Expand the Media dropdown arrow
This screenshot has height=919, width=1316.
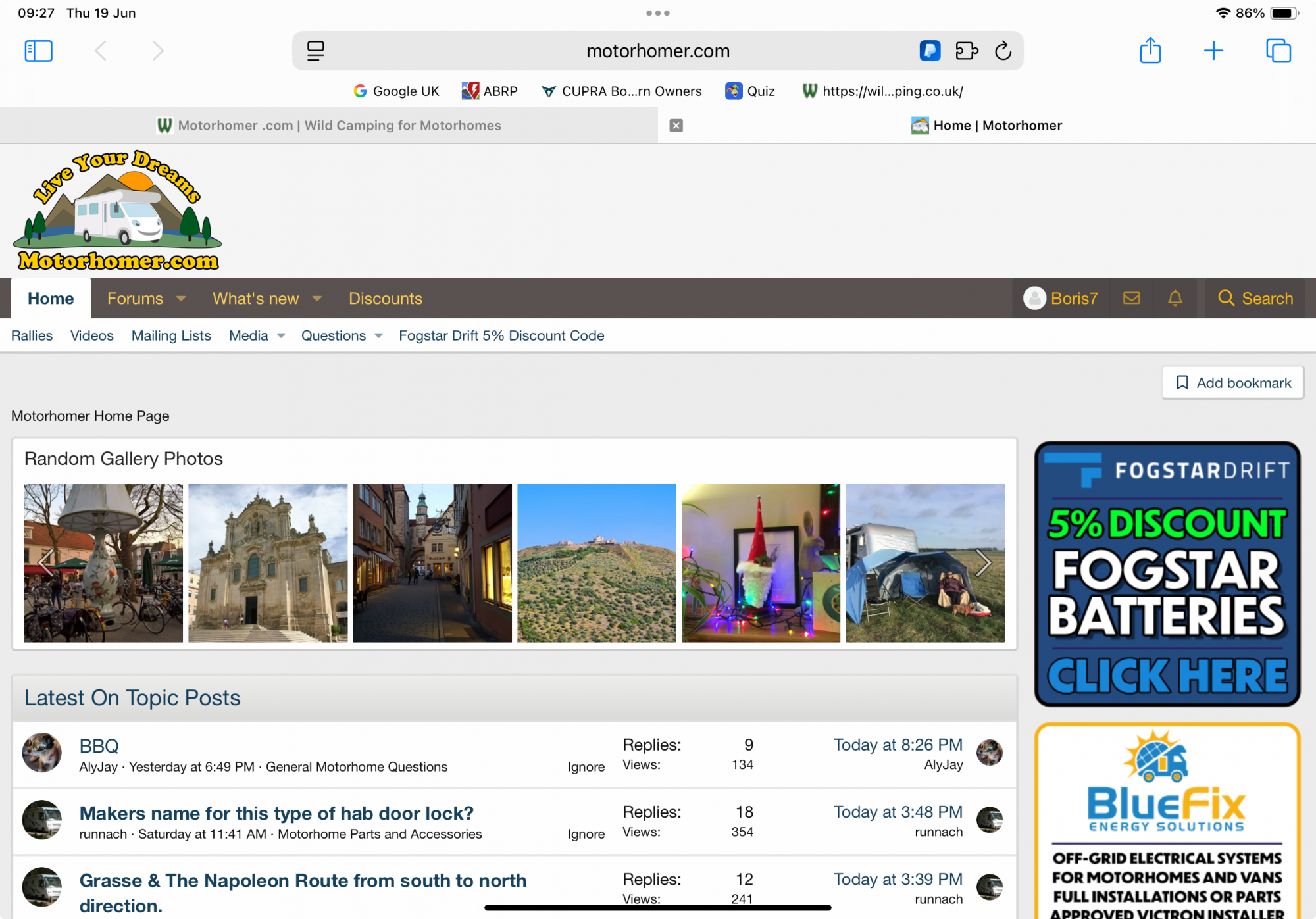pos(281,336)
